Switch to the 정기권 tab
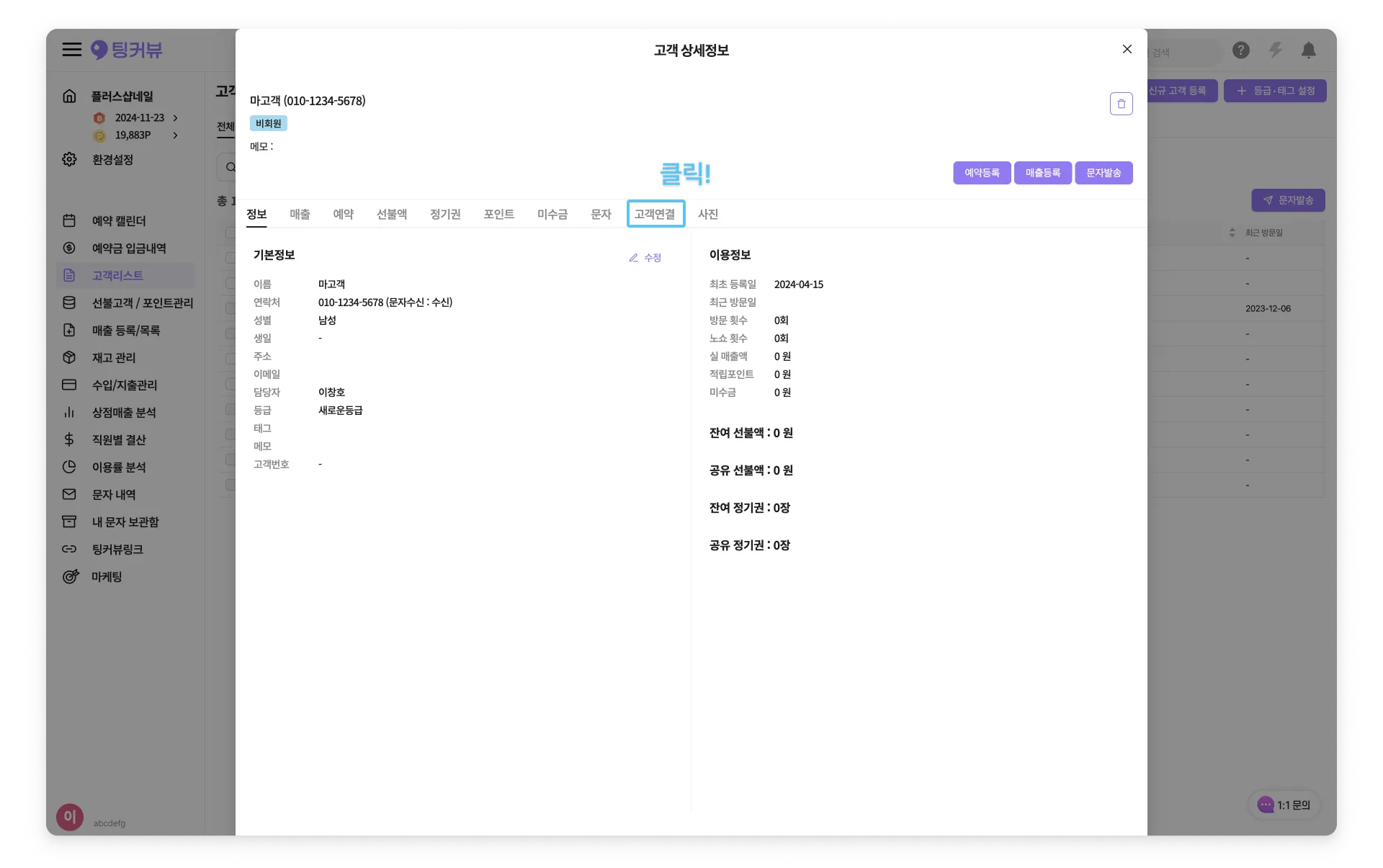 (x=445, y=215)
